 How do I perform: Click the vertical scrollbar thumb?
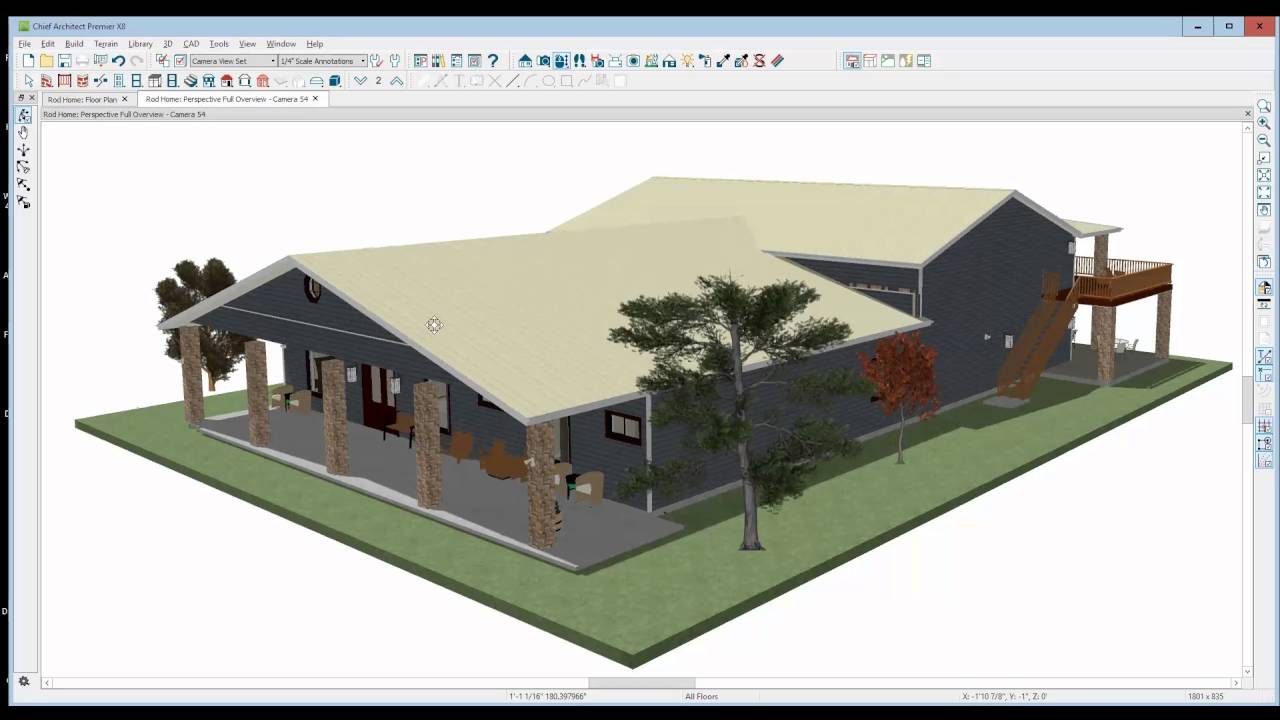click(x=1247, y=400)
